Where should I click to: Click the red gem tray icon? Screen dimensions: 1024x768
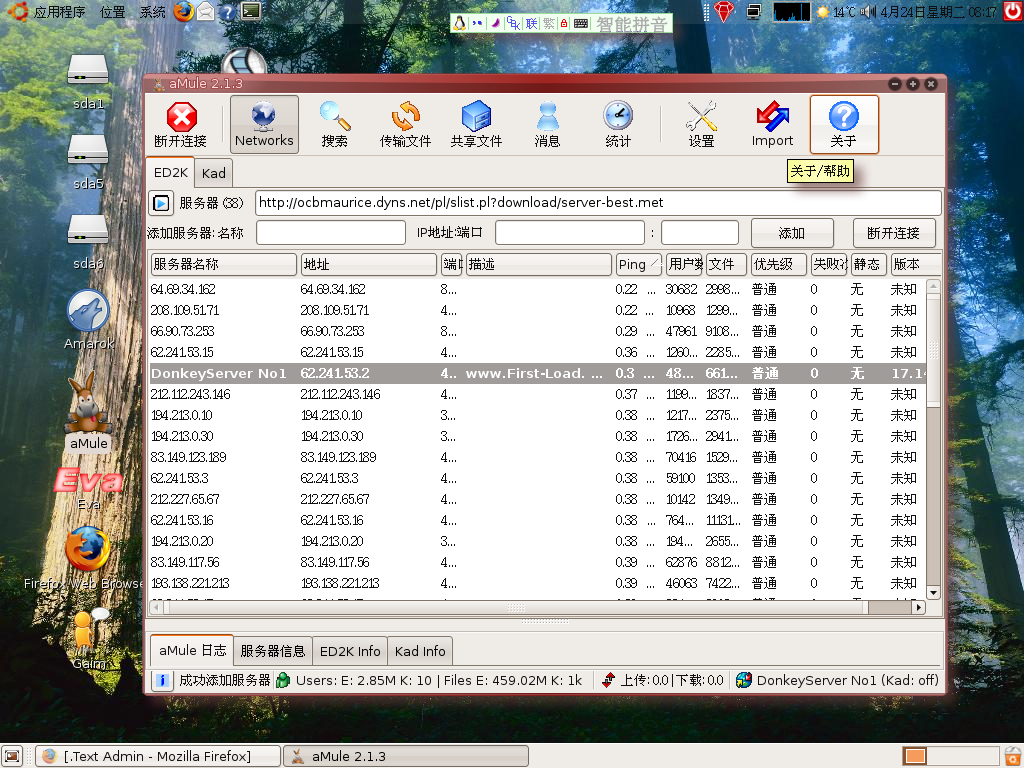(724, 12)
